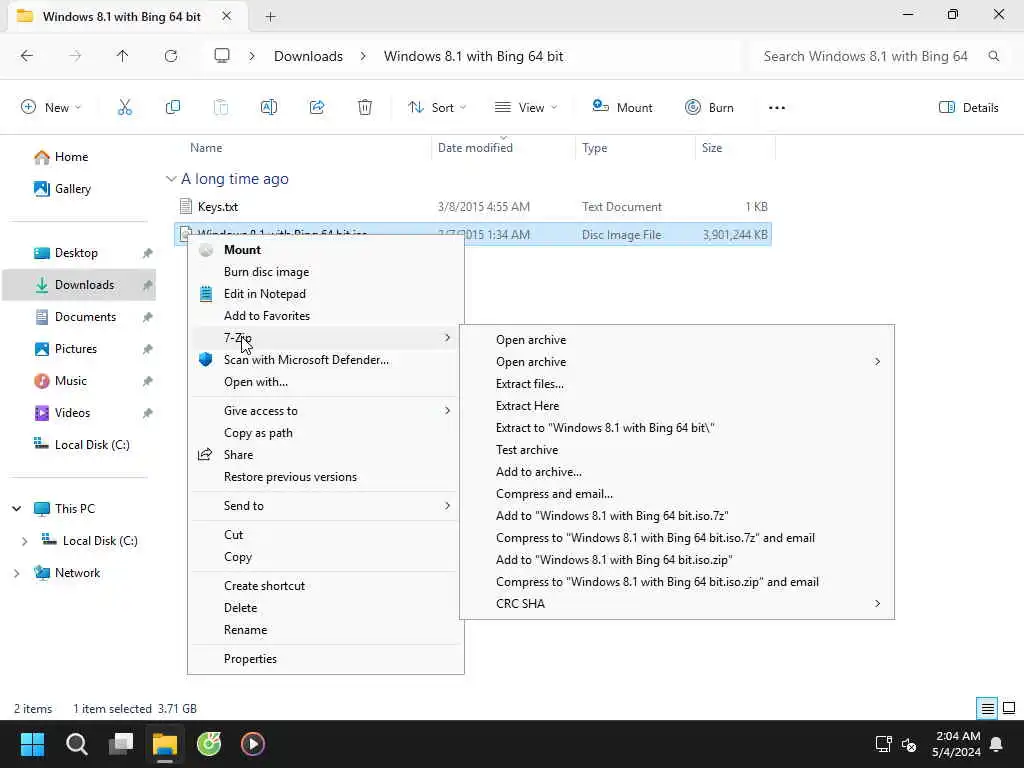Open the View dropdown

pos(526,108)
